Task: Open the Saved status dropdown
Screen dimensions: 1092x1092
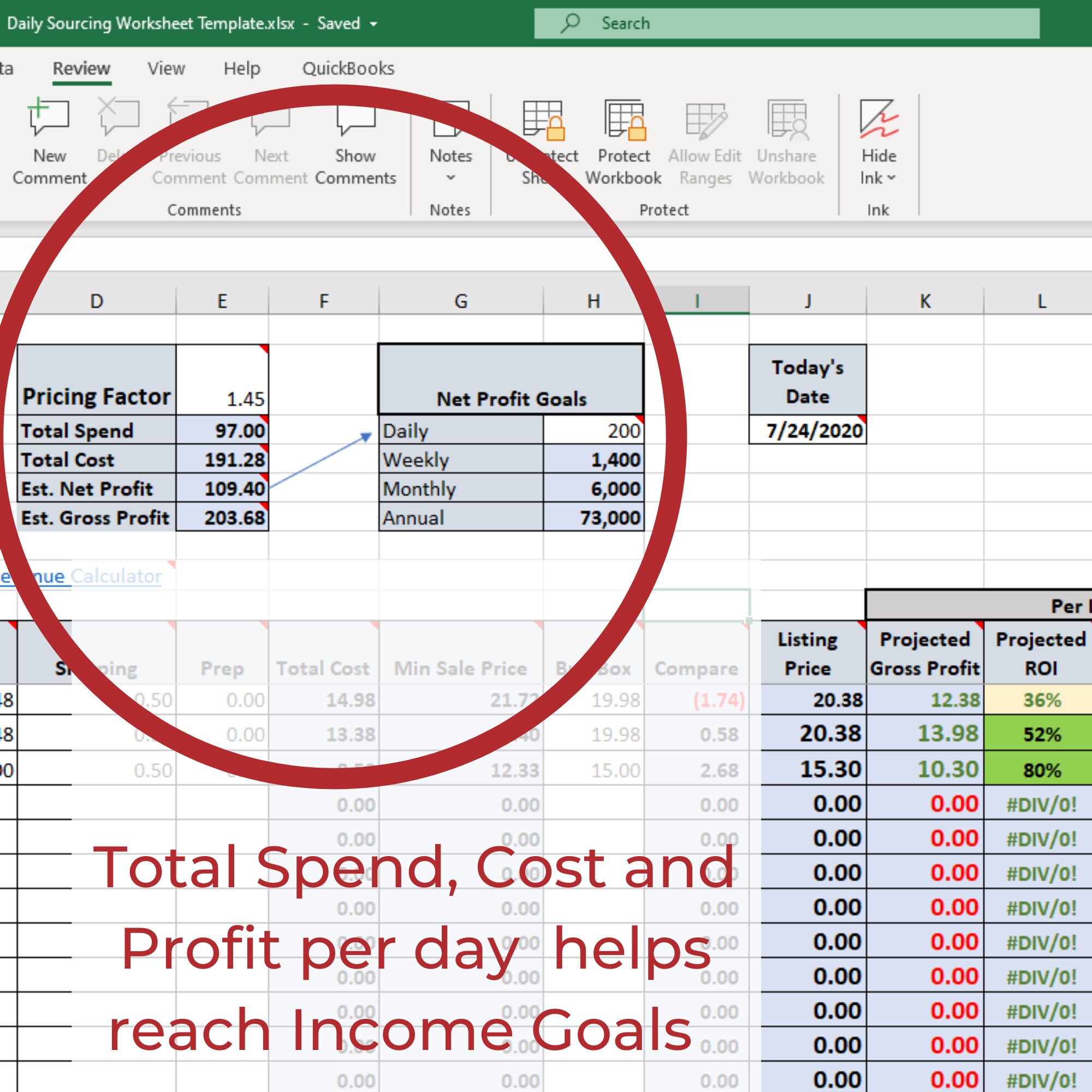Action: [372, 23]
